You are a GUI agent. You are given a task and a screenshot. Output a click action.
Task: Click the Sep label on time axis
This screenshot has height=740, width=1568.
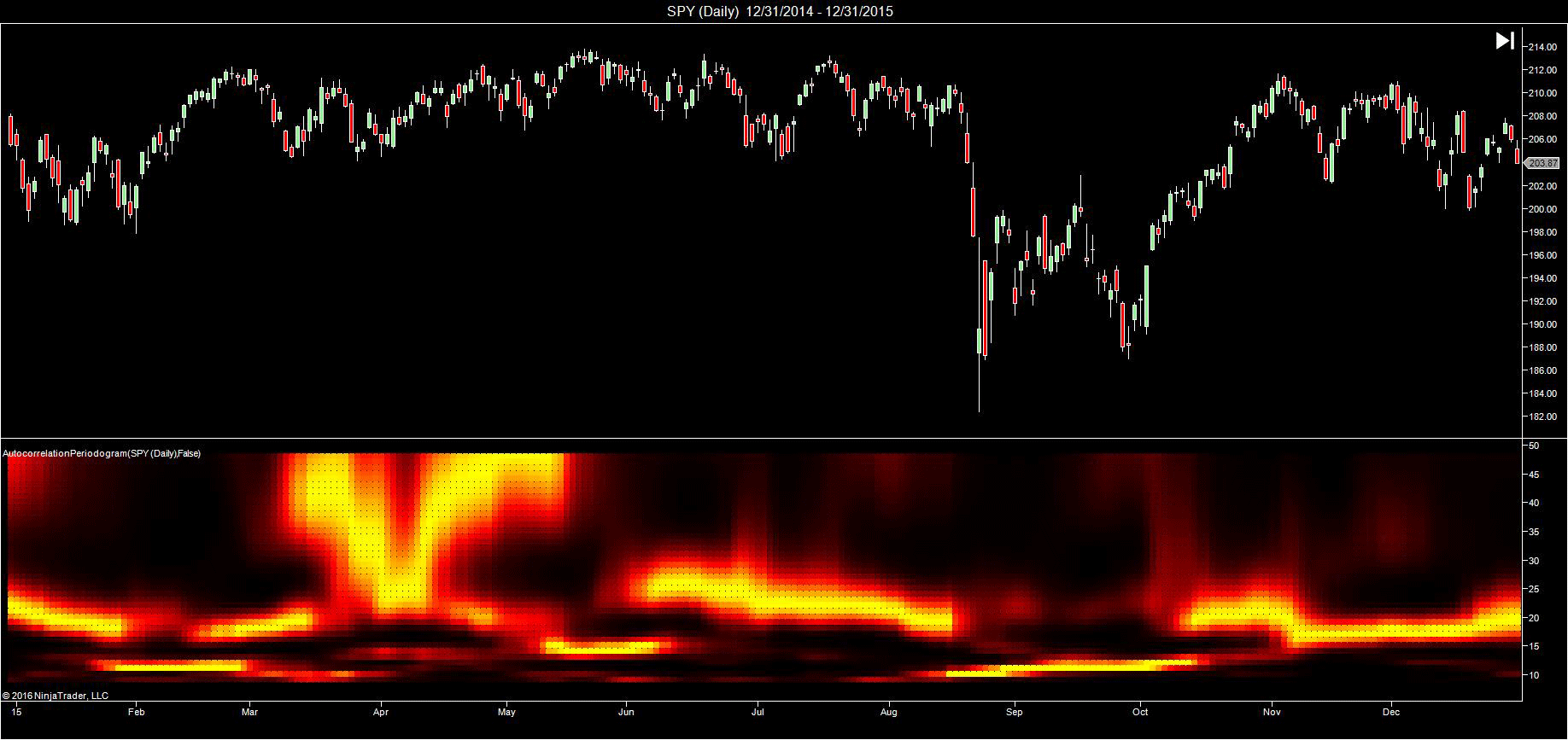click(x=1014, y=712)
